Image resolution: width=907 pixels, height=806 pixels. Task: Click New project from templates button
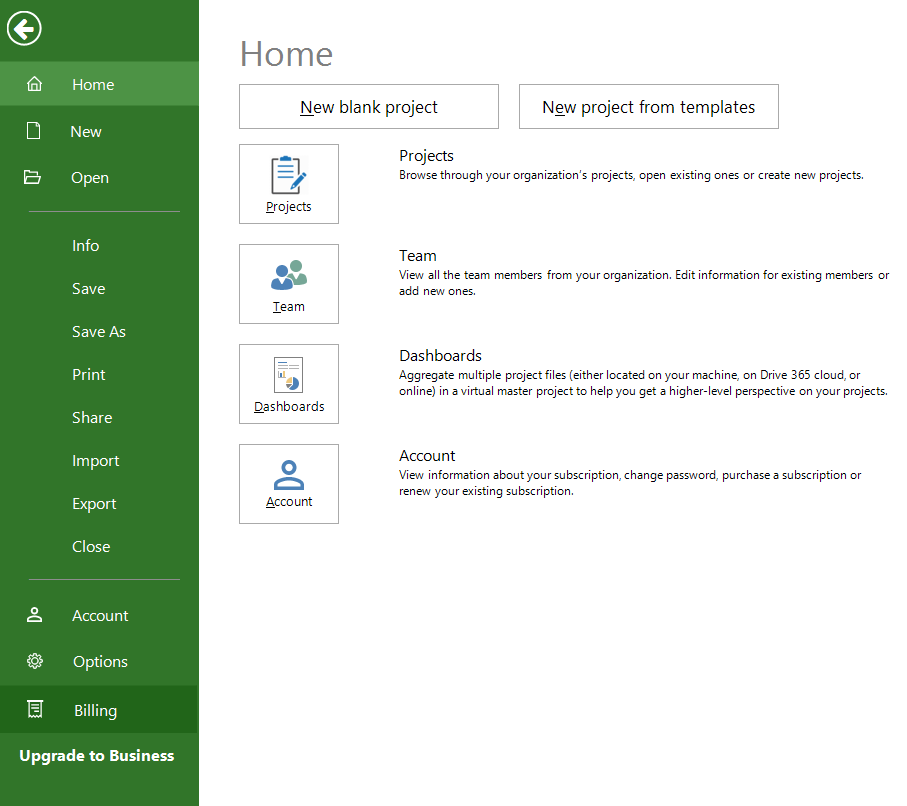[649, 106]
